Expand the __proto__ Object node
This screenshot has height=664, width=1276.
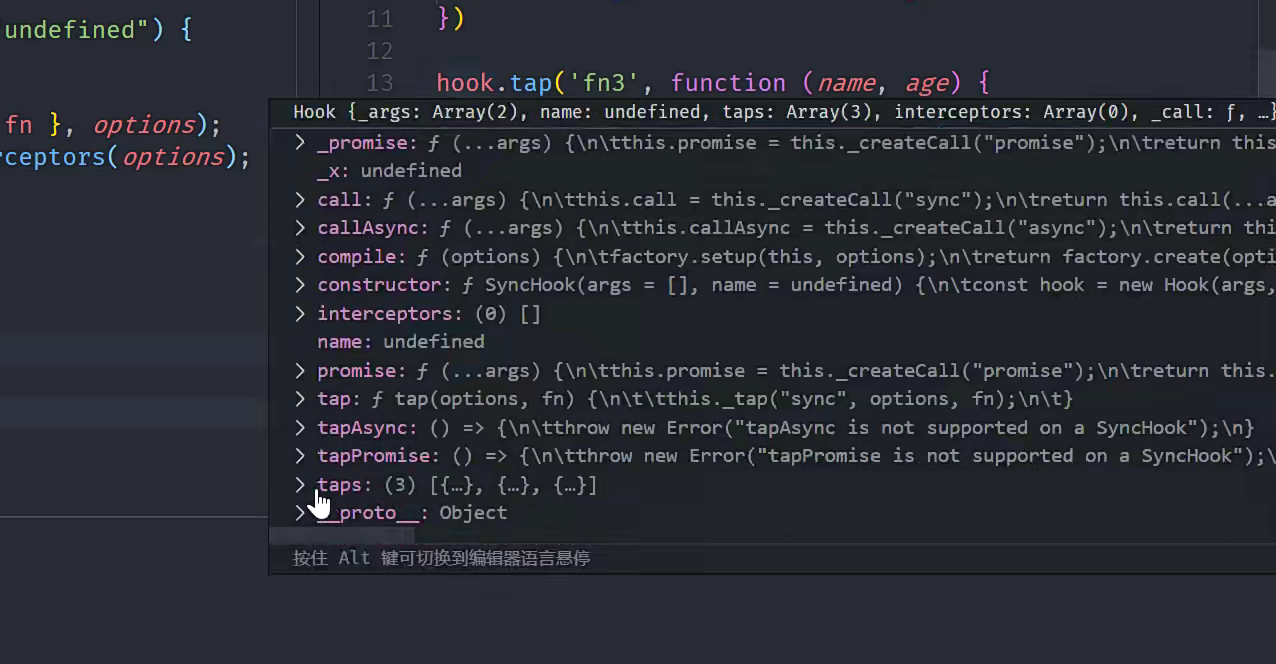point(300,513)
